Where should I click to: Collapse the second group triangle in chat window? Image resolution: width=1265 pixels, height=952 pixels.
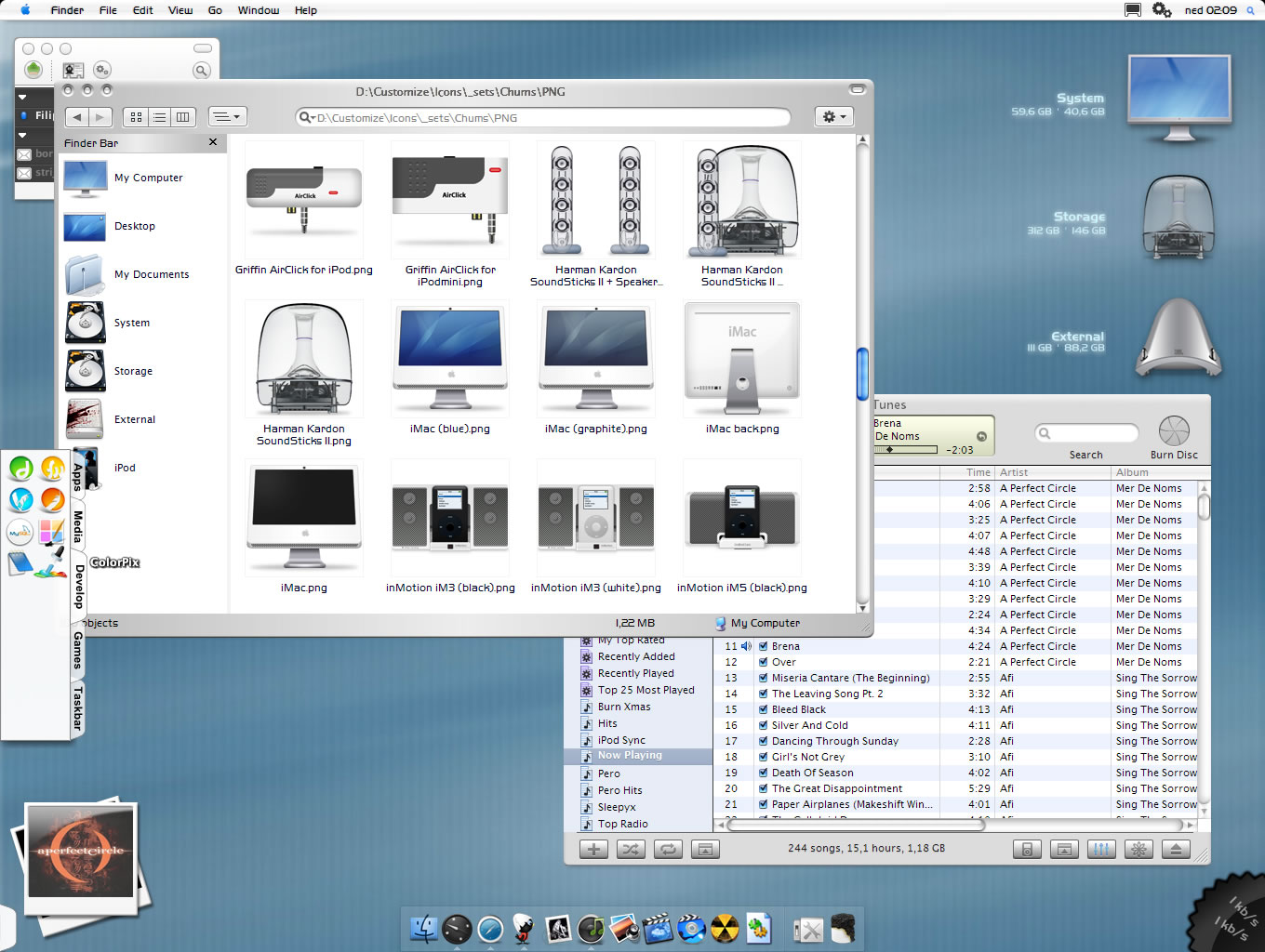(x=22, y=135)
